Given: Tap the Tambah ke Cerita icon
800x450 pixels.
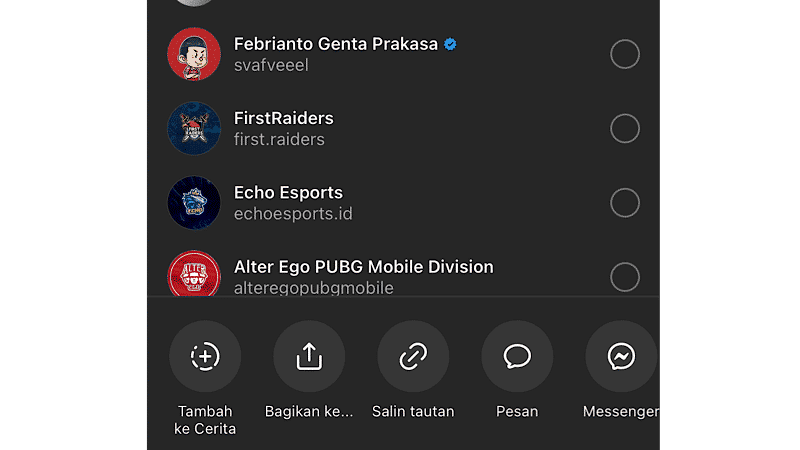Looking at the screenshot, I should click(x=205, y=356).
